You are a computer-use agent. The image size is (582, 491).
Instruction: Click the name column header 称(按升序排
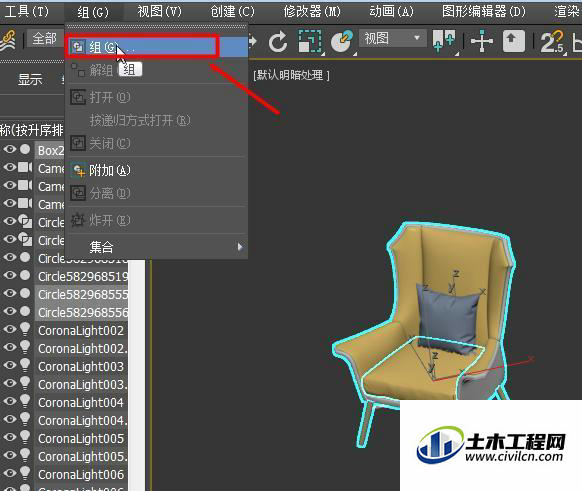(32, 130)
